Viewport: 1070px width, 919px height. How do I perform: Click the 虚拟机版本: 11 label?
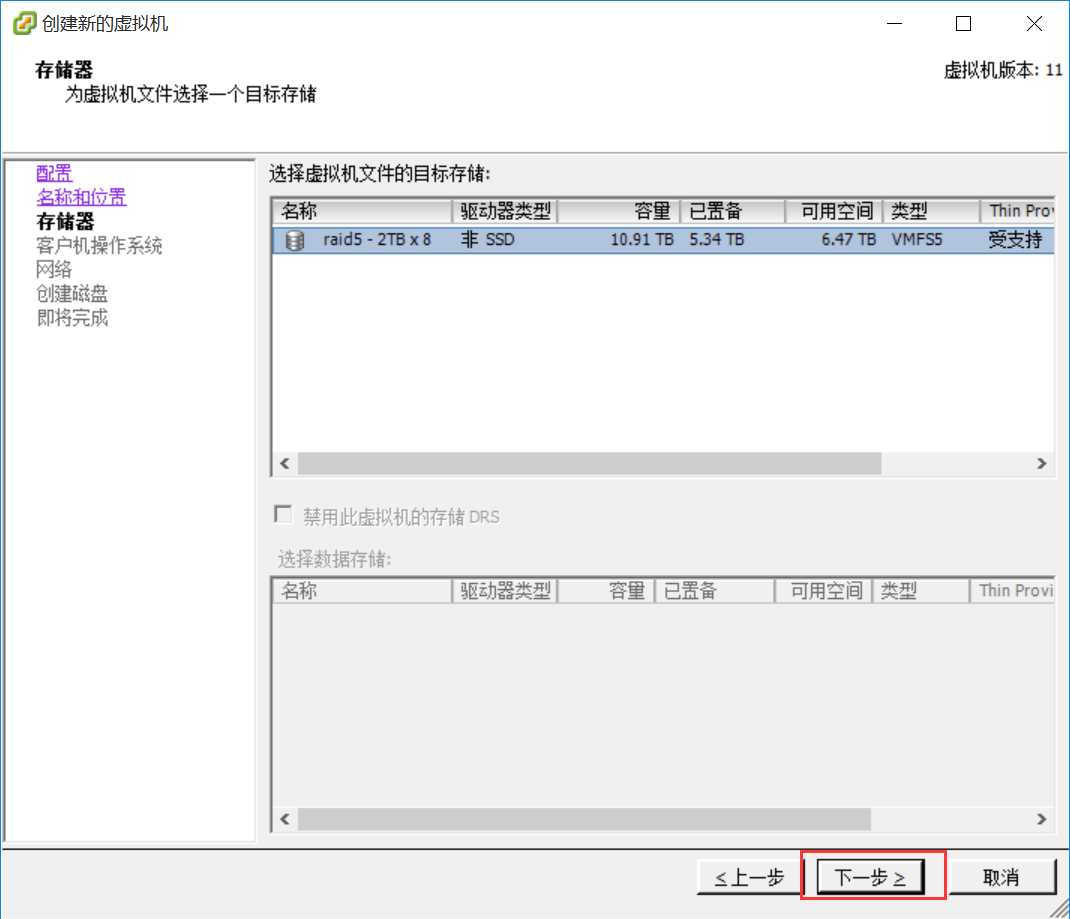click(1003, 70)
